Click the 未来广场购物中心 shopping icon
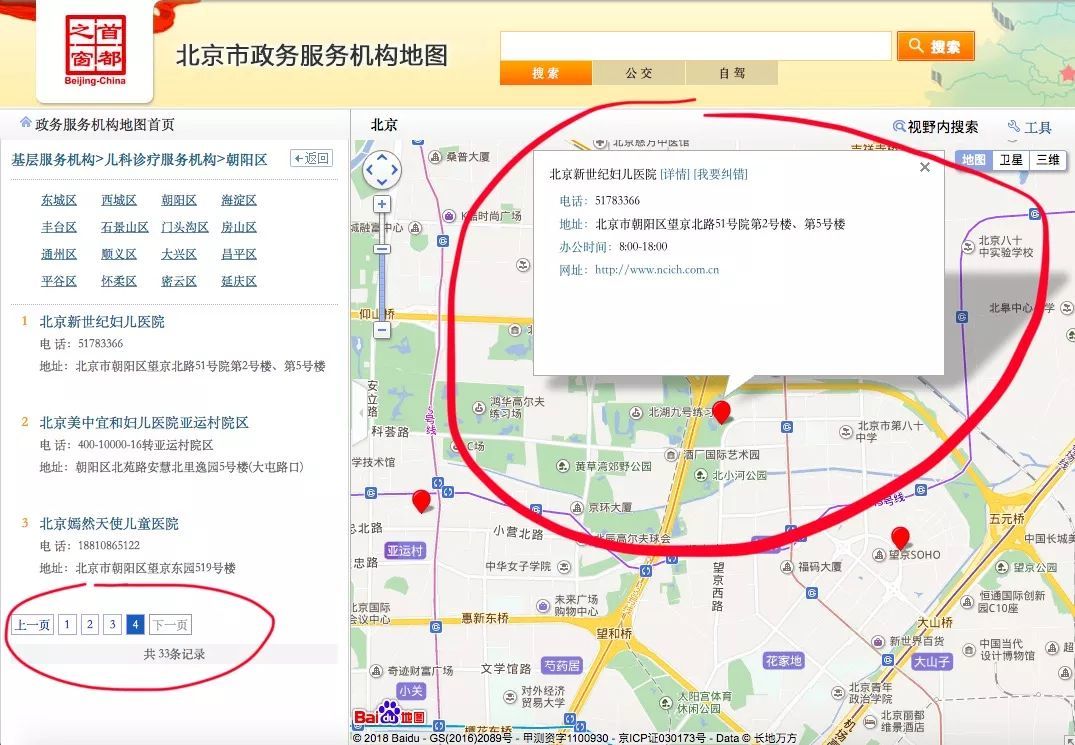 pos(544,606)
